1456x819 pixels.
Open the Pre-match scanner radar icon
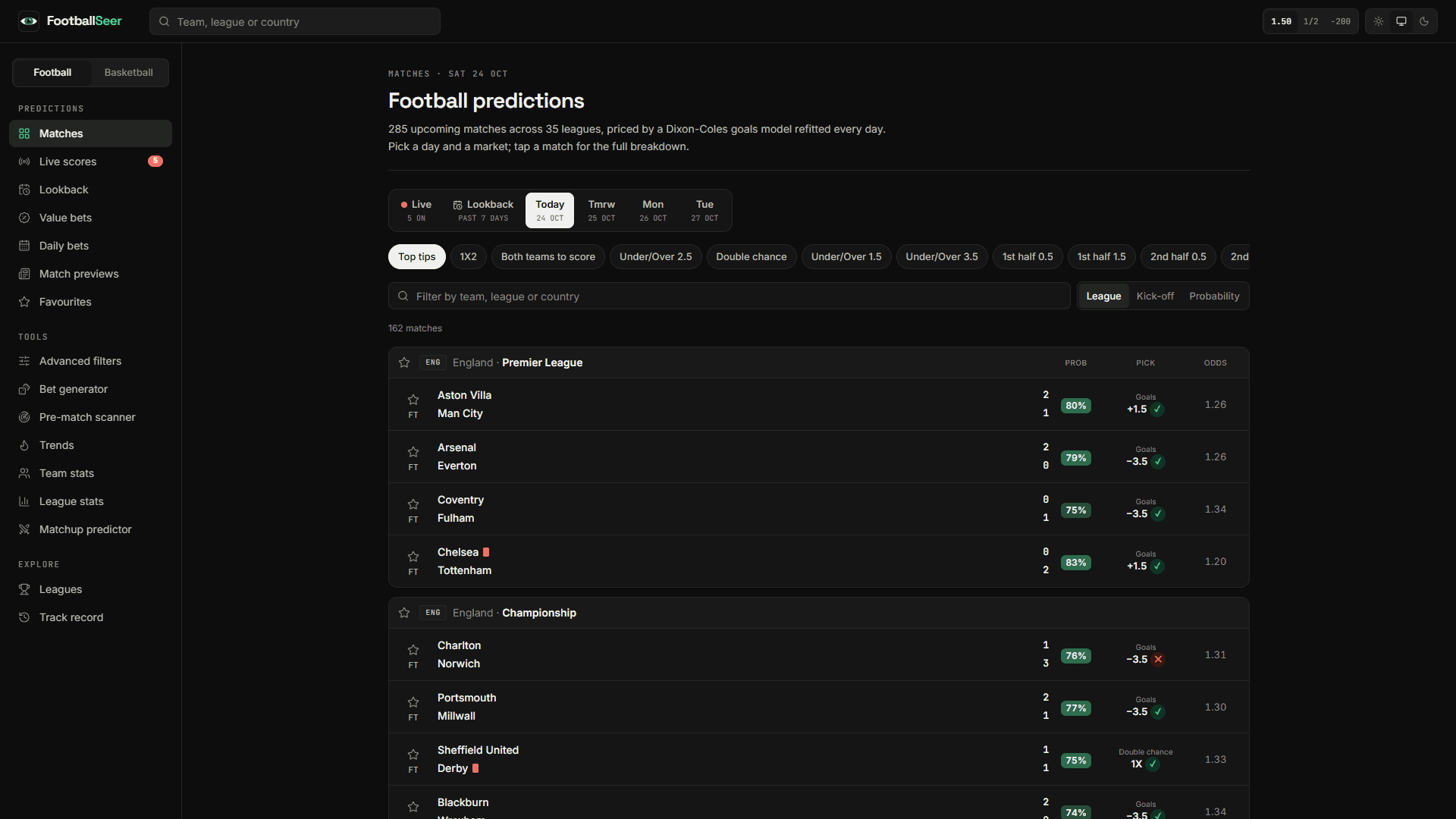24,417
